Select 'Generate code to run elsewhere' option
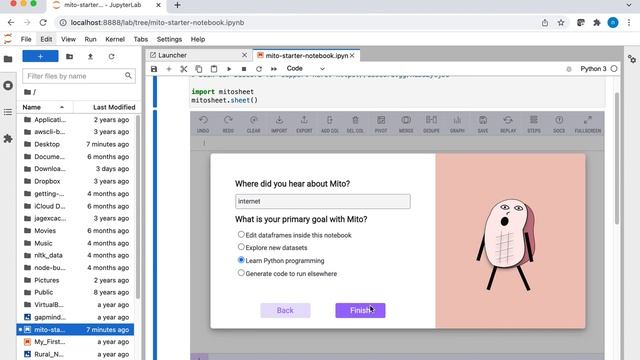This screenshot has width=640, height=360. pos(241,273)
